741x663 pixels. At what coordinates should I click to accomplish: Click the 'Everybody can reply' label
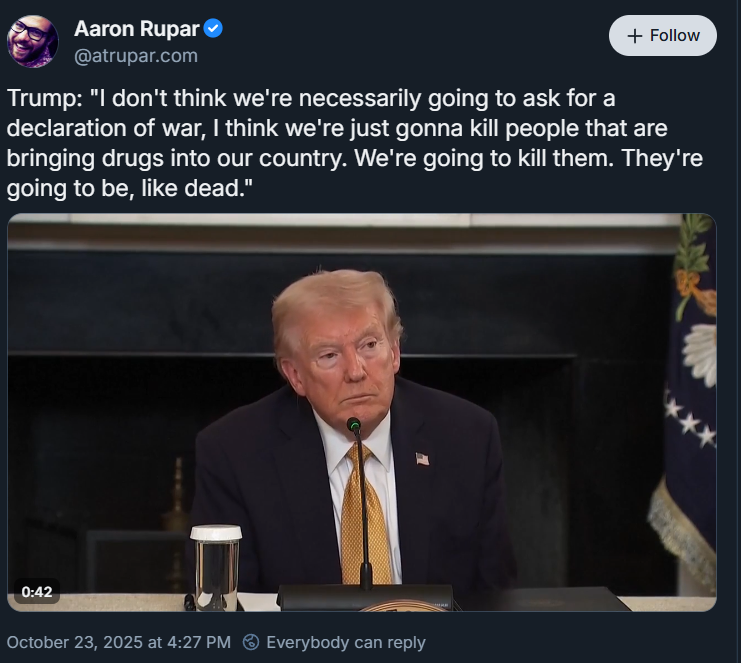click(346, 642)
